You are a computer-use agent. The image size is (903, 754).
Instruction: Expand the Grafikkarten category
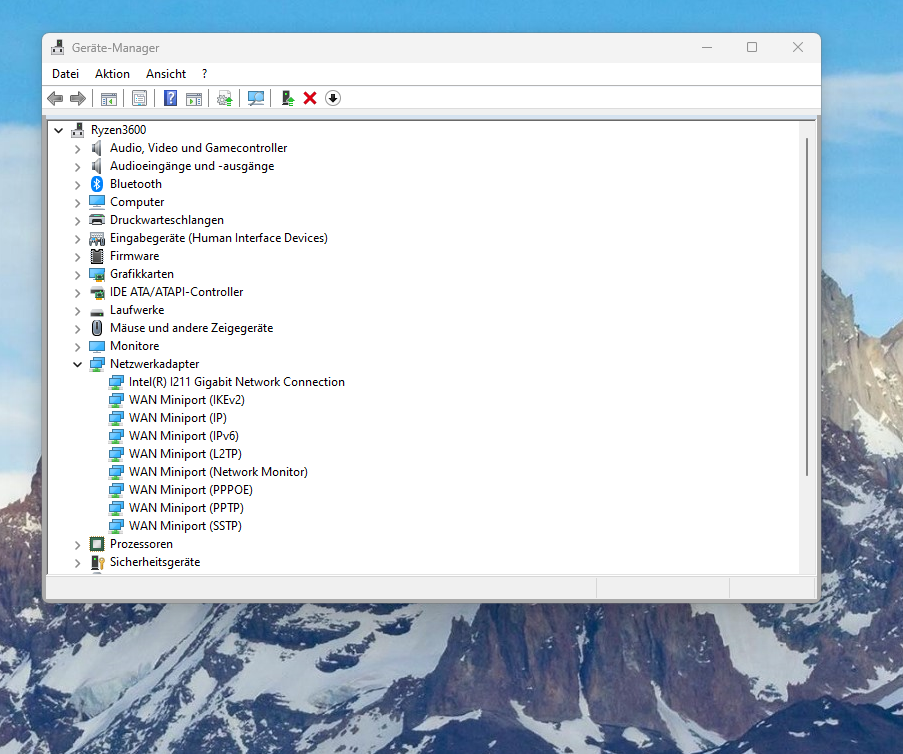point(77,273)
